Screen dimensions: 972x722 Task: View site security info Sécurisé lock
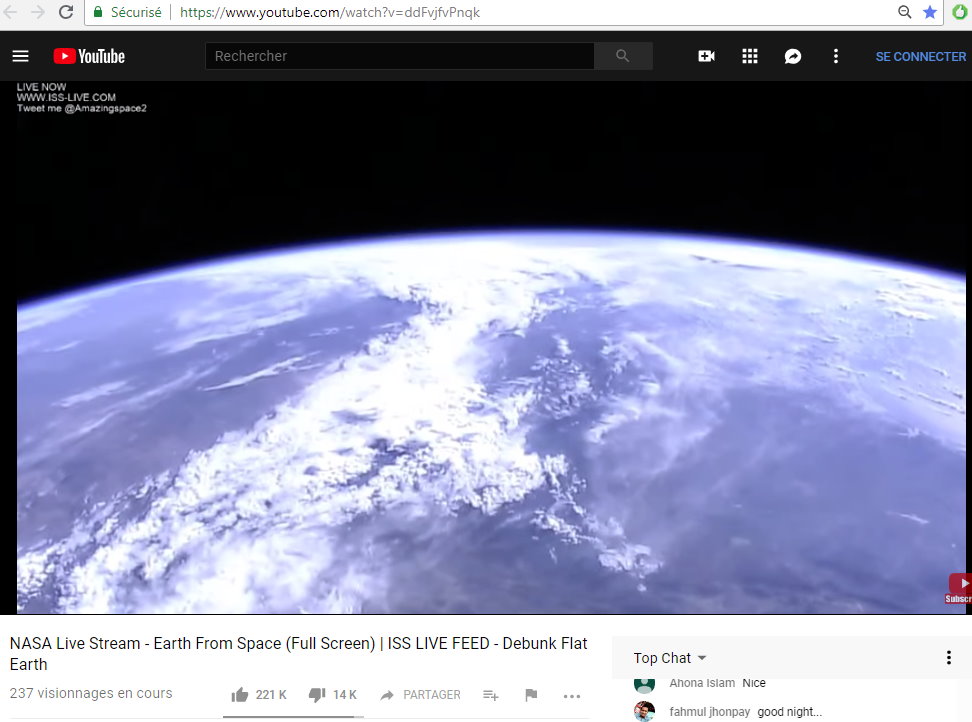click(x=127, y=12)
